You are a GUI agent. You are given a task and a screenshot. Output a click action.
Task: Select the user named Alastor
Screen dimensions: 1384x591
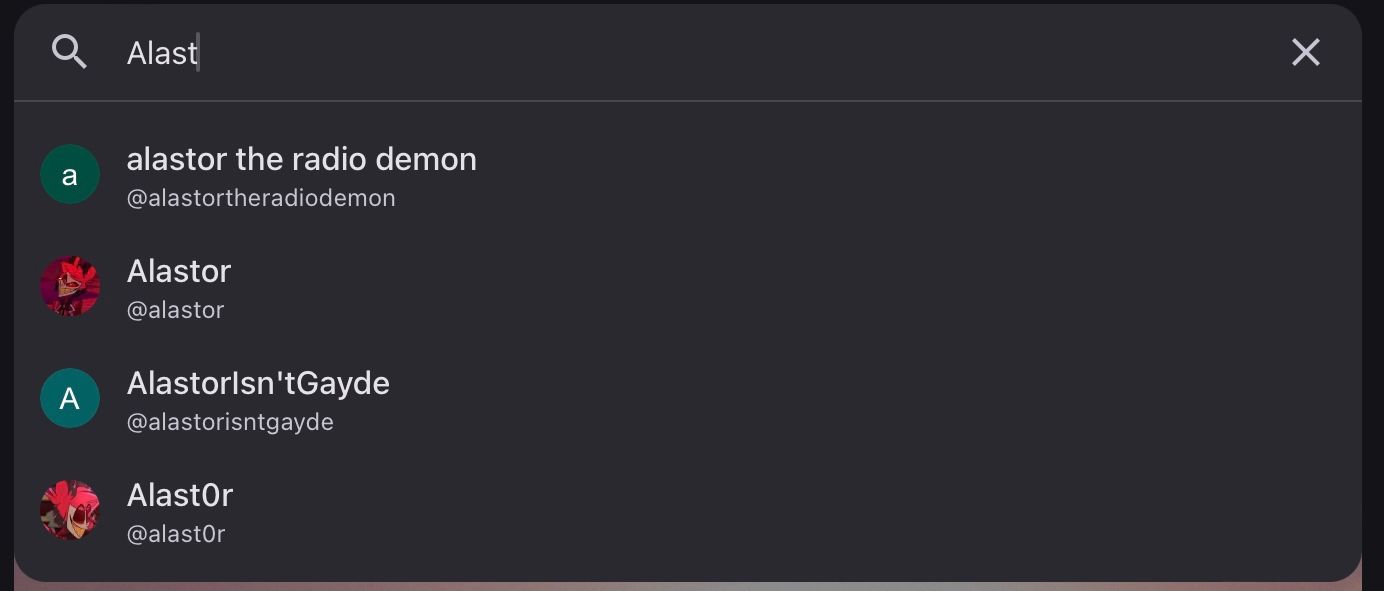(x=179, y=271)
